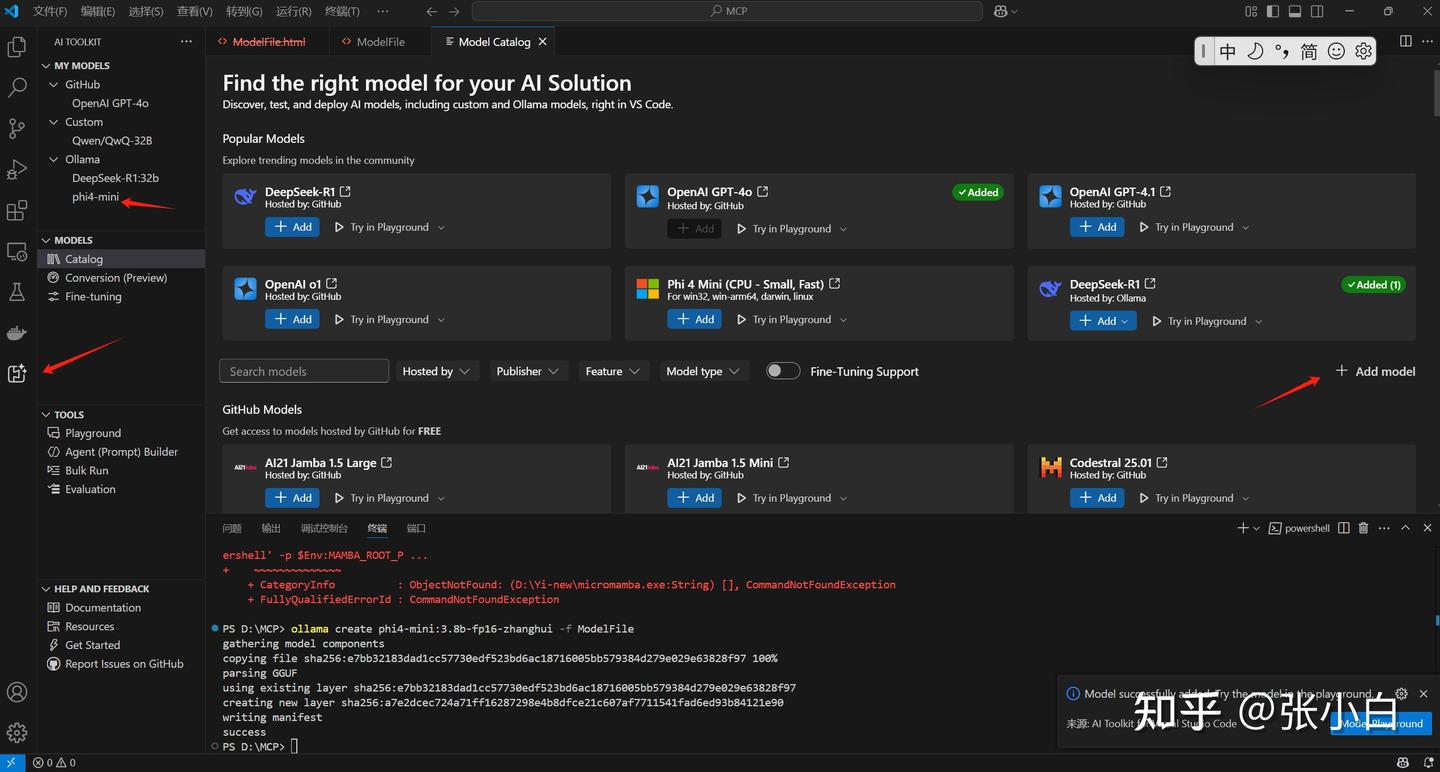
Task: Toggle the Fine-Tuning Support switch
Action: click(783, 371)
